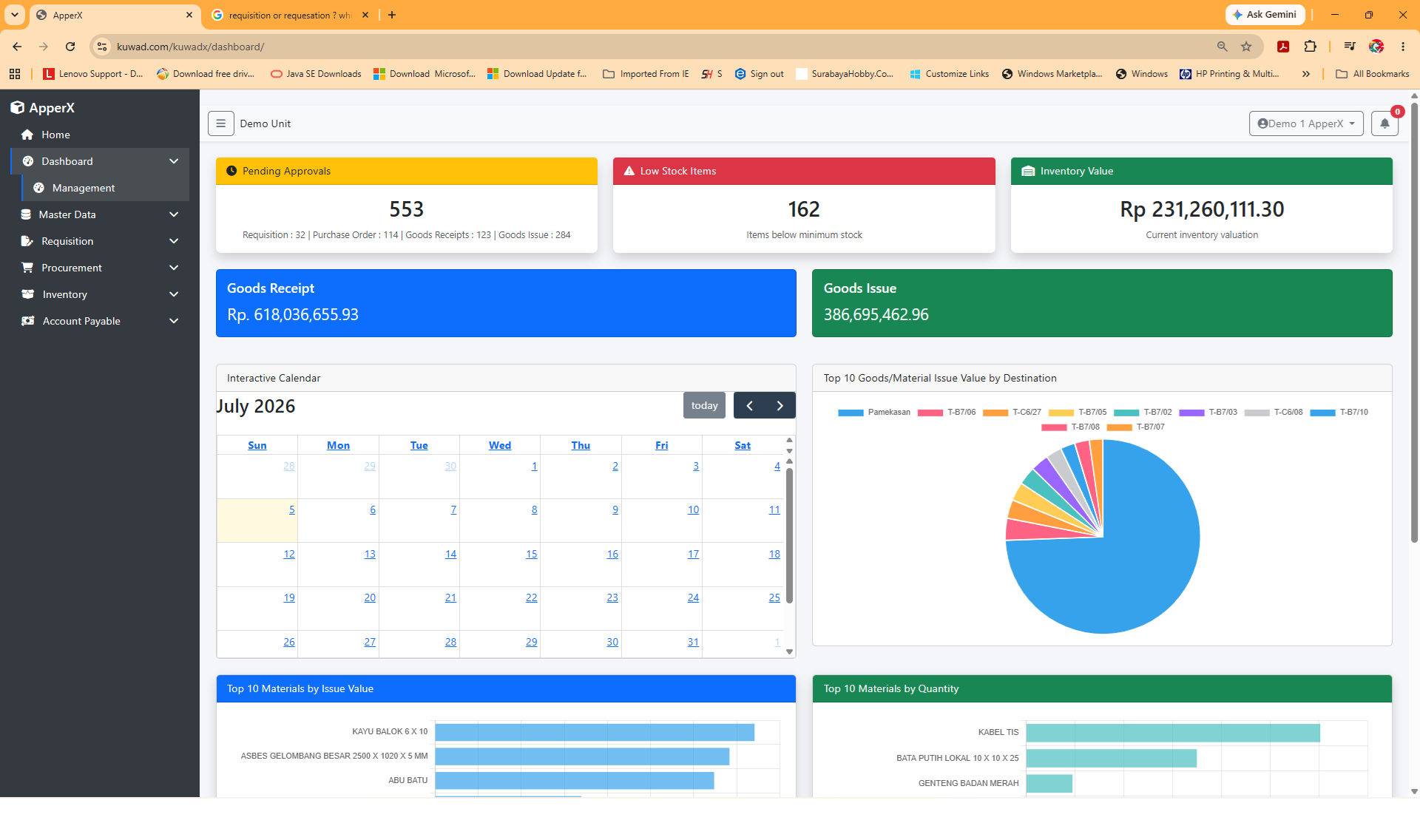Open the Adobe Acrobat extension icon

pyautogui.click(x=1283, y=47)
